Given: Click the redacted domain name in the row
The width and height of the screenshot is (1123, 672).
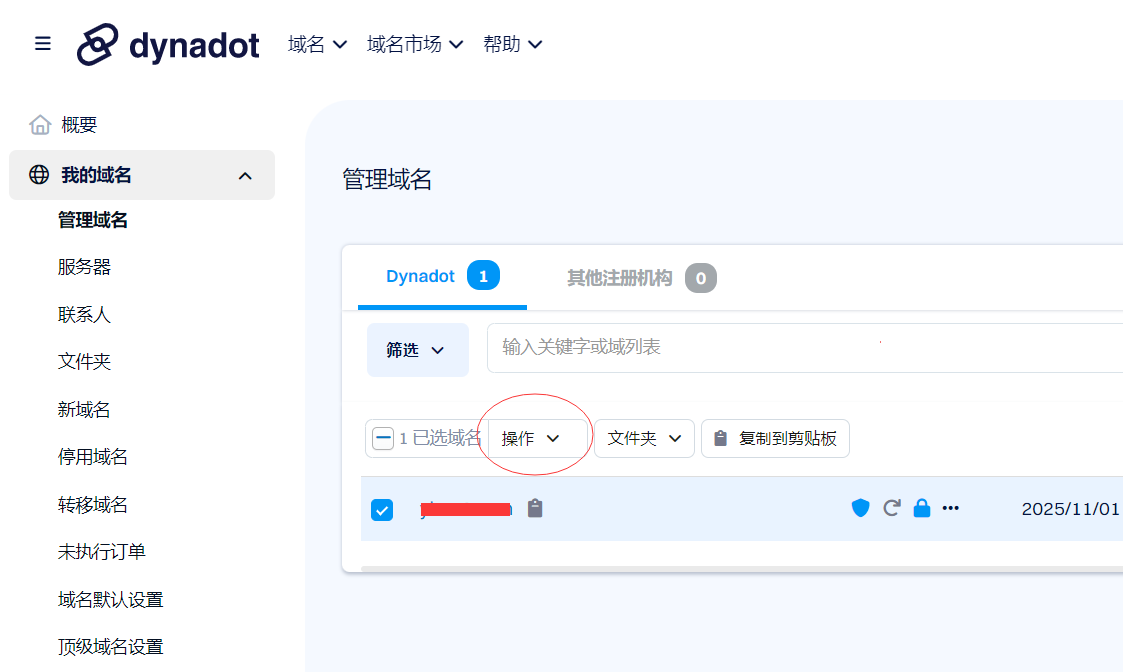Looking at the screenshot, I should point(466,509).
